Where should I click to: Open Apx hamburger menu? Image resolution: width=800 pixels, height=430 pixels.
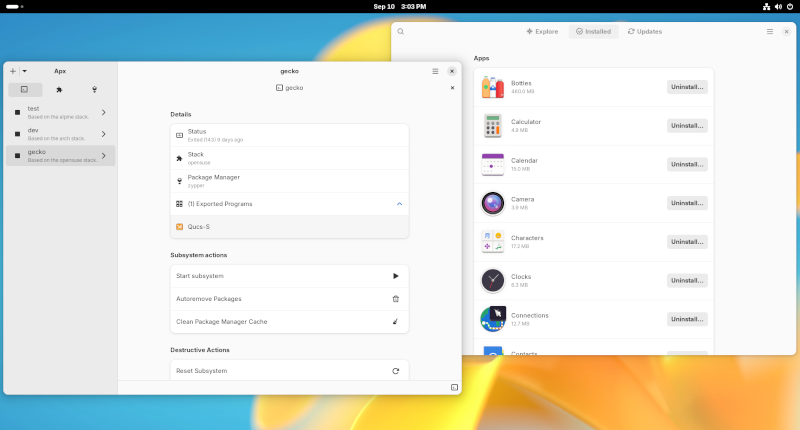tap(435, 71)
